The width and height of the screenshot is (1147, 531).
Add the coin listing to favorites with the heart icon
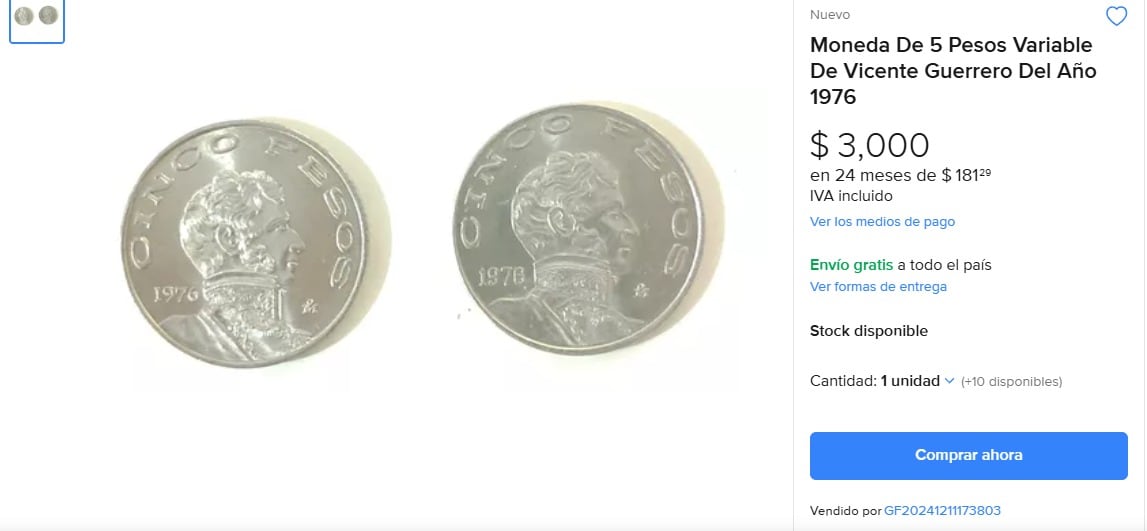pos(1116,16)
